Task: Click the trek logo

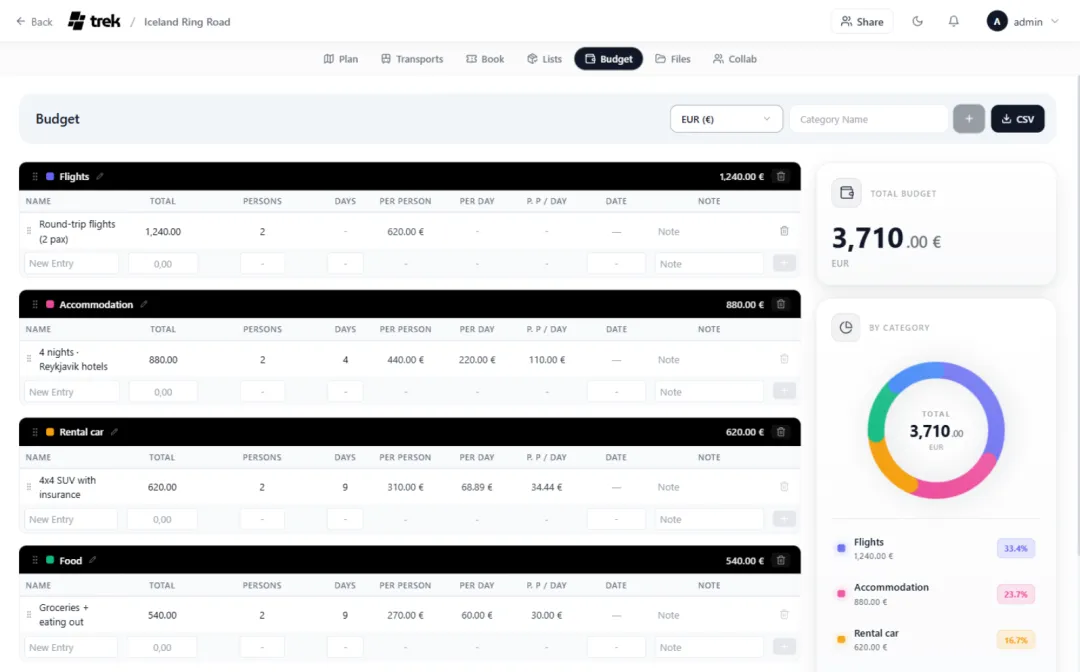Action: (x=94, y=21)
